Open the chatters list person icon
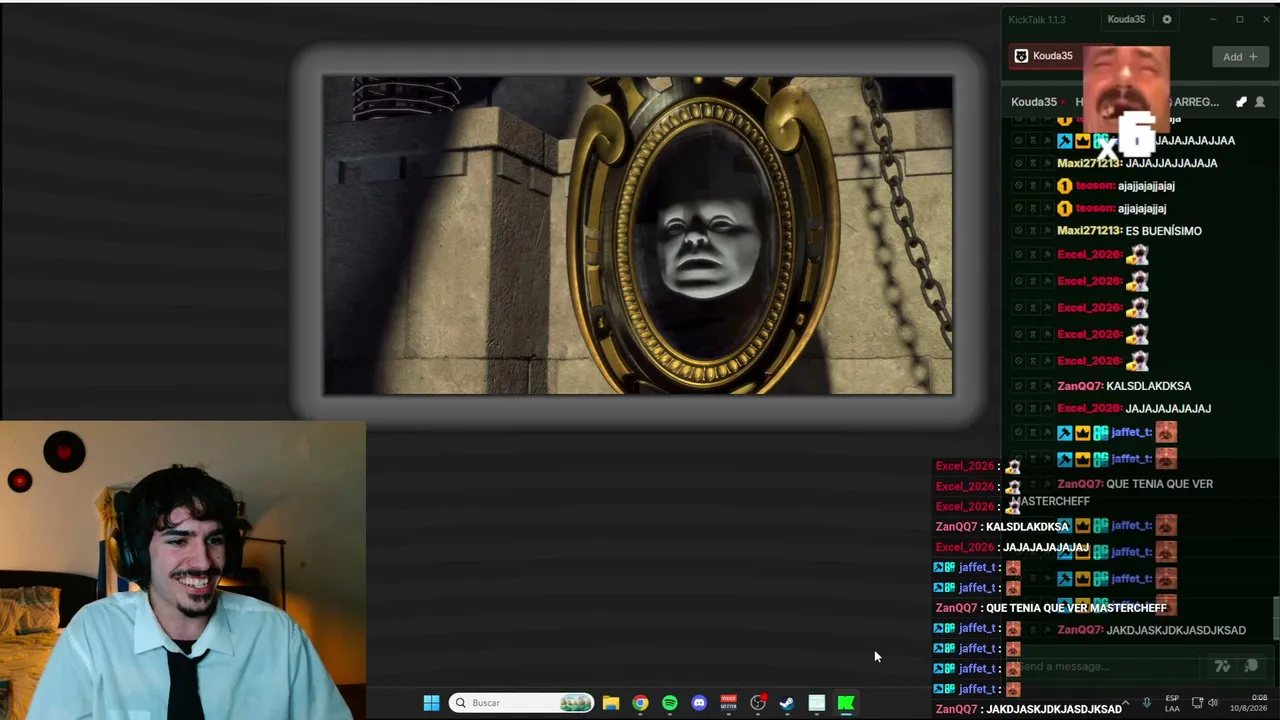This screenshot has height=720, width=1280. (x=1259, y=102)
